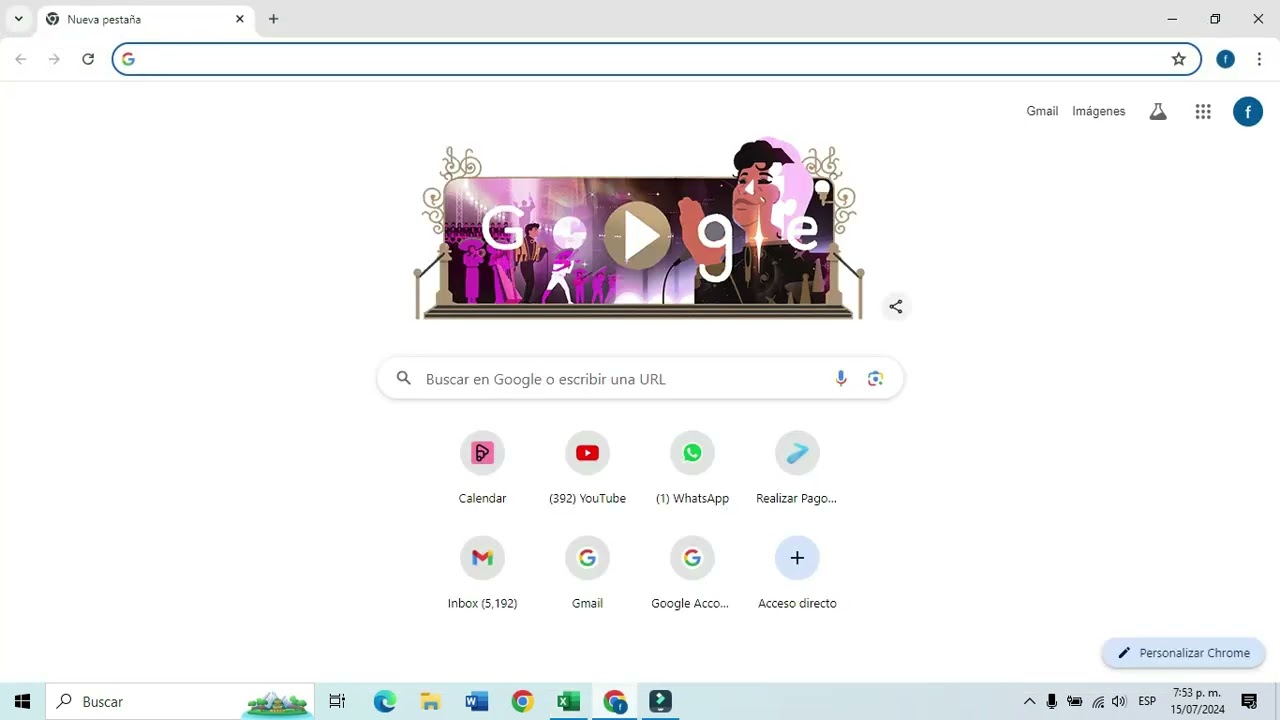Switch to Chrome profile window in taskbar
Viewport: 1280px width, 720px height.
click(615, 702)
